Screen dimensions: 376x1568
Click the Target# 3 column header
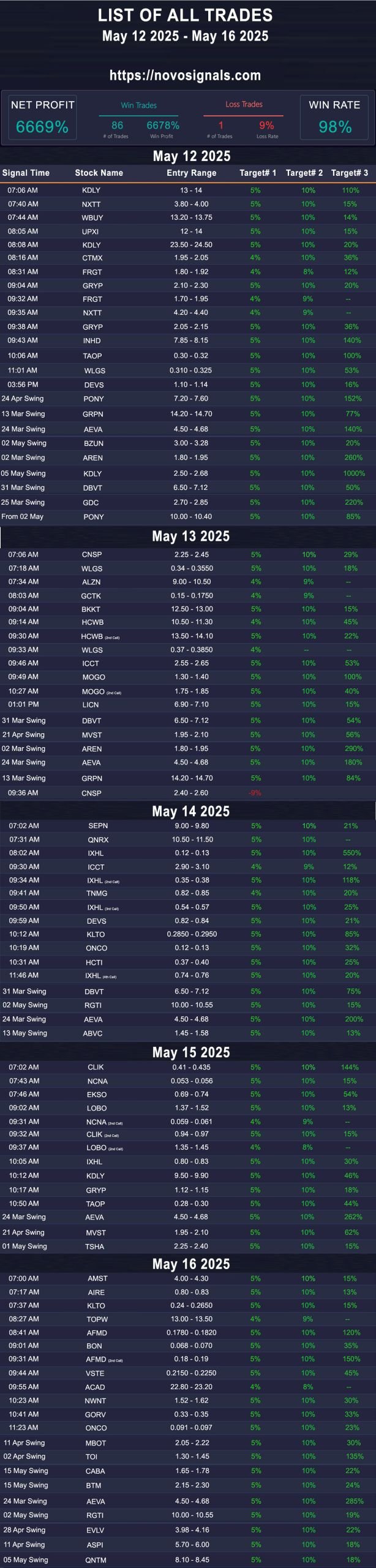point(350,173)
